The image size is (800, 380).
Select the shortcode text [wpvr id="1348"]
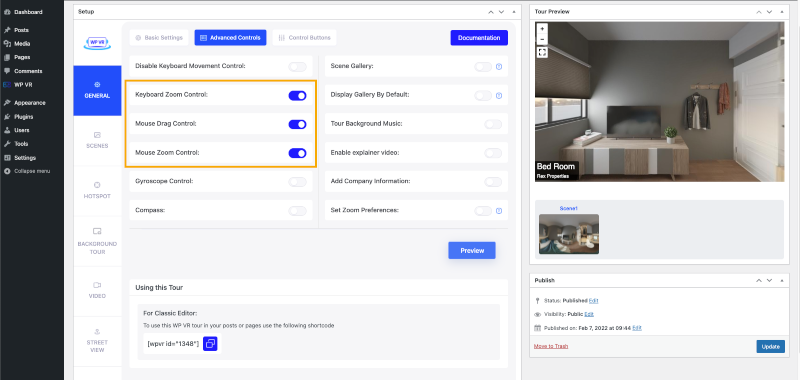click(173, 344)
